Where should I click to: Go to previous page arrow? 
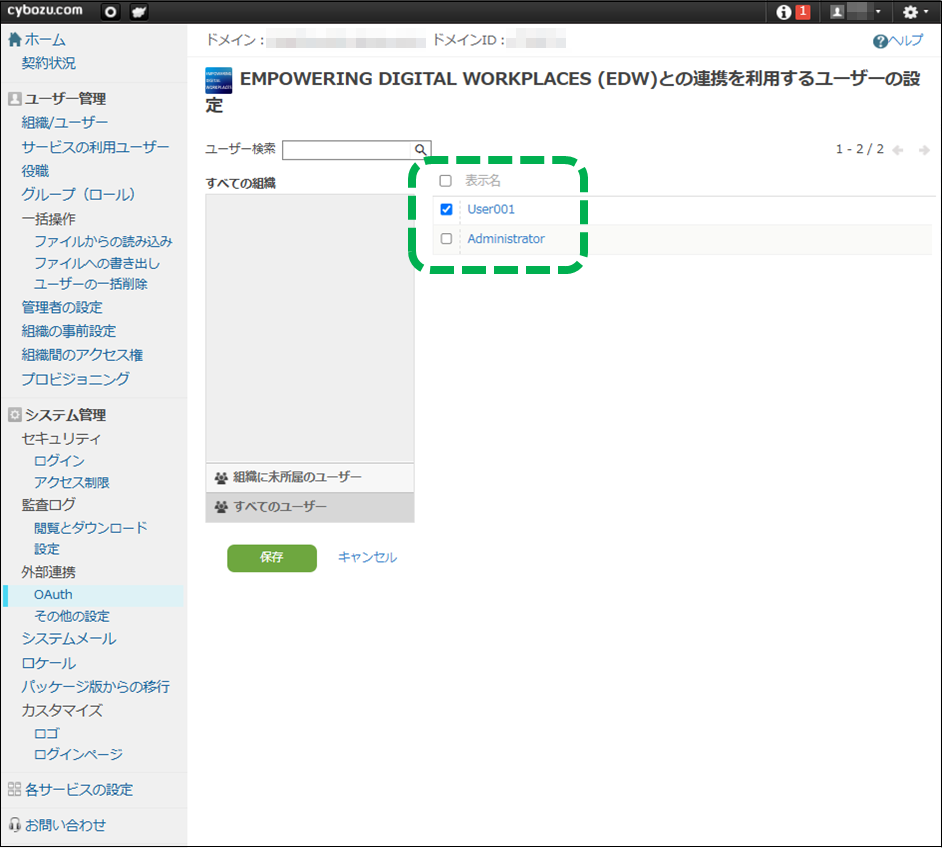tap(898, 150)
